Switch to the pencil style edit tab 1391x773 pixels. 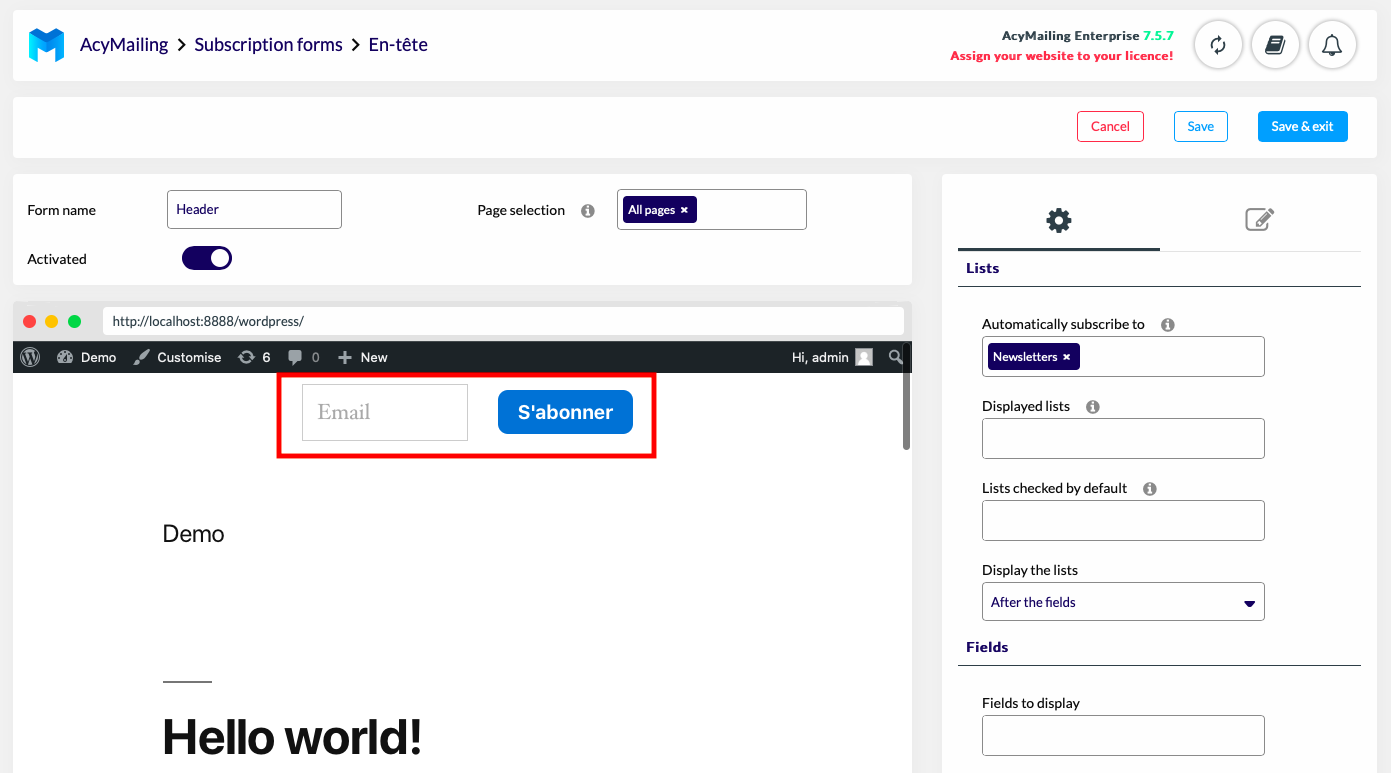pyautogui.click(x=1260, y=220)
